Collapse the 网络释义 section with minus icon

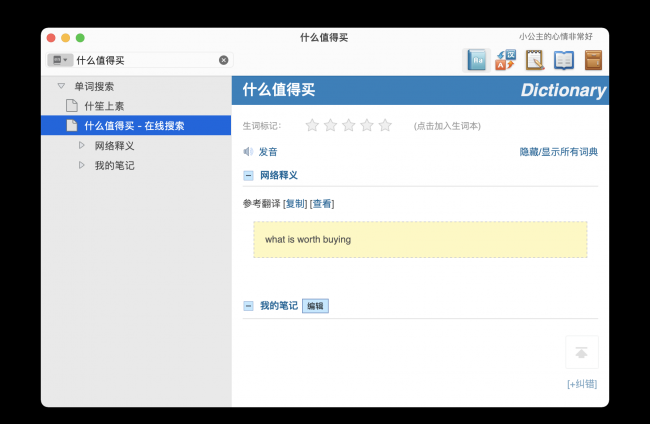click(x=248, y=176)
